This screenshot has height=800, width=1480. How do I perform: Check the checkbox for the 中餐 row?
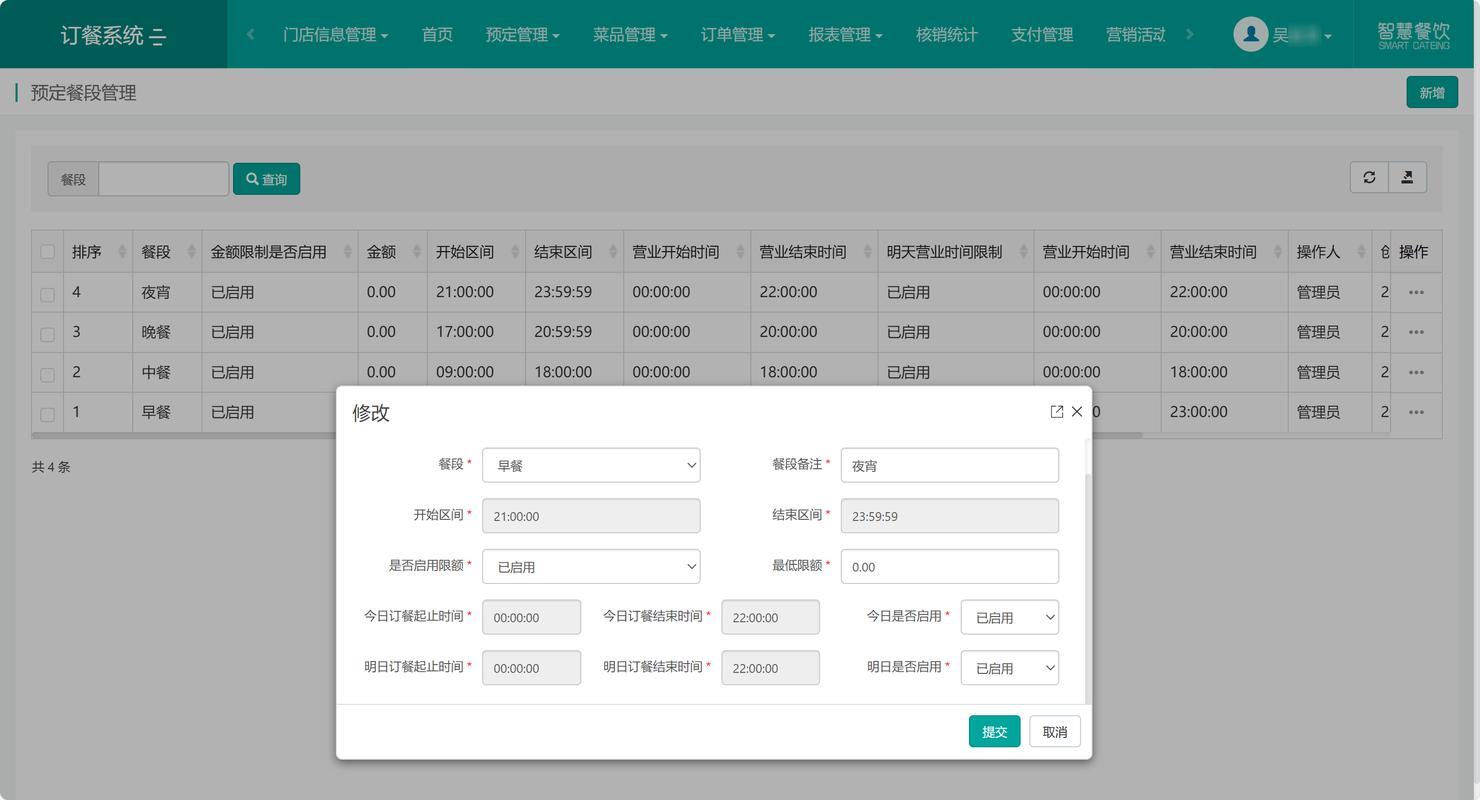(47, 374)
